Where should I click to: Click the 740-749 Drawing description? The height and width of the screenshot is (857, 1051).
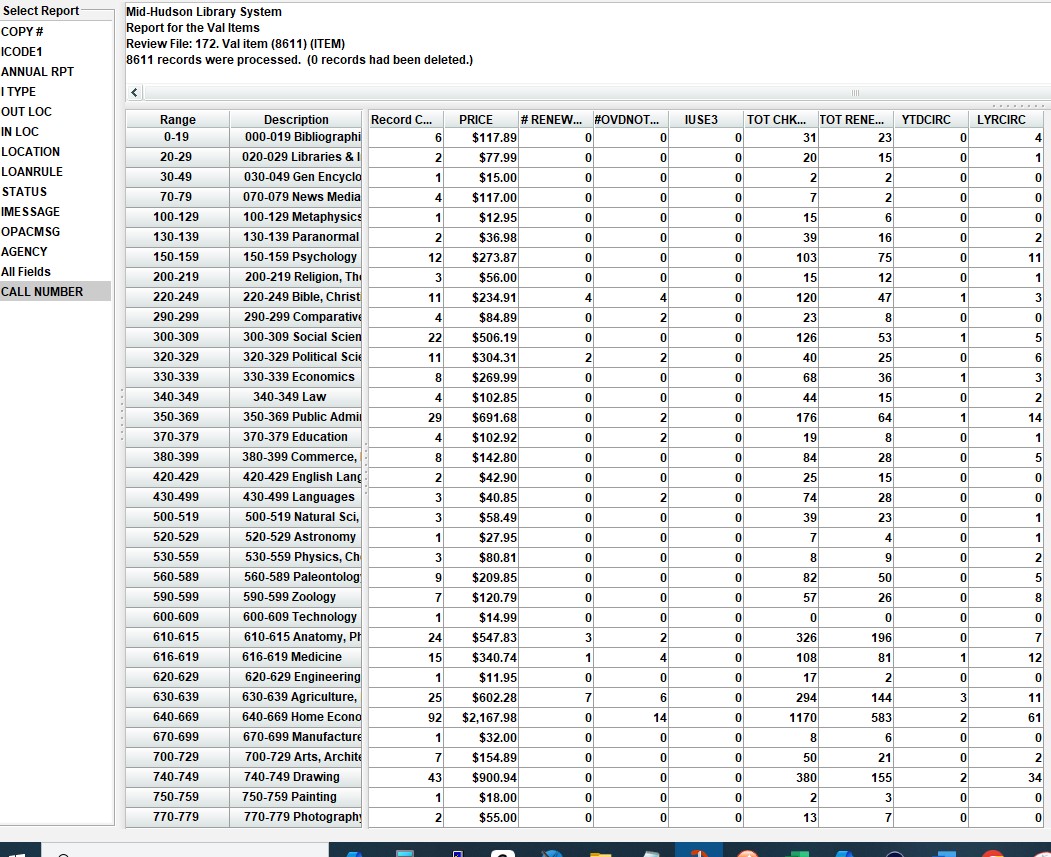coord(296,777)
